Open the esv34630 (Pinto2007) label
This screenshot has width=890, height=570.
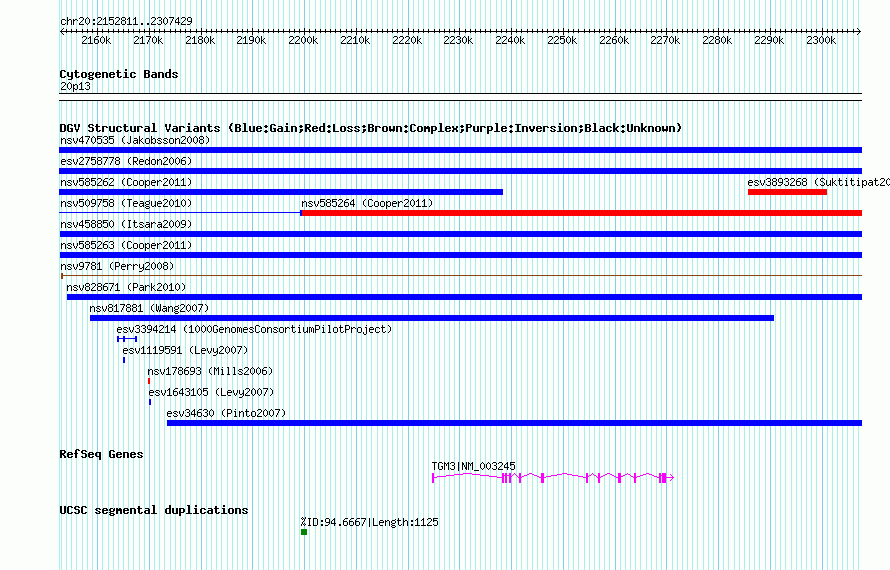pos(226,413)
